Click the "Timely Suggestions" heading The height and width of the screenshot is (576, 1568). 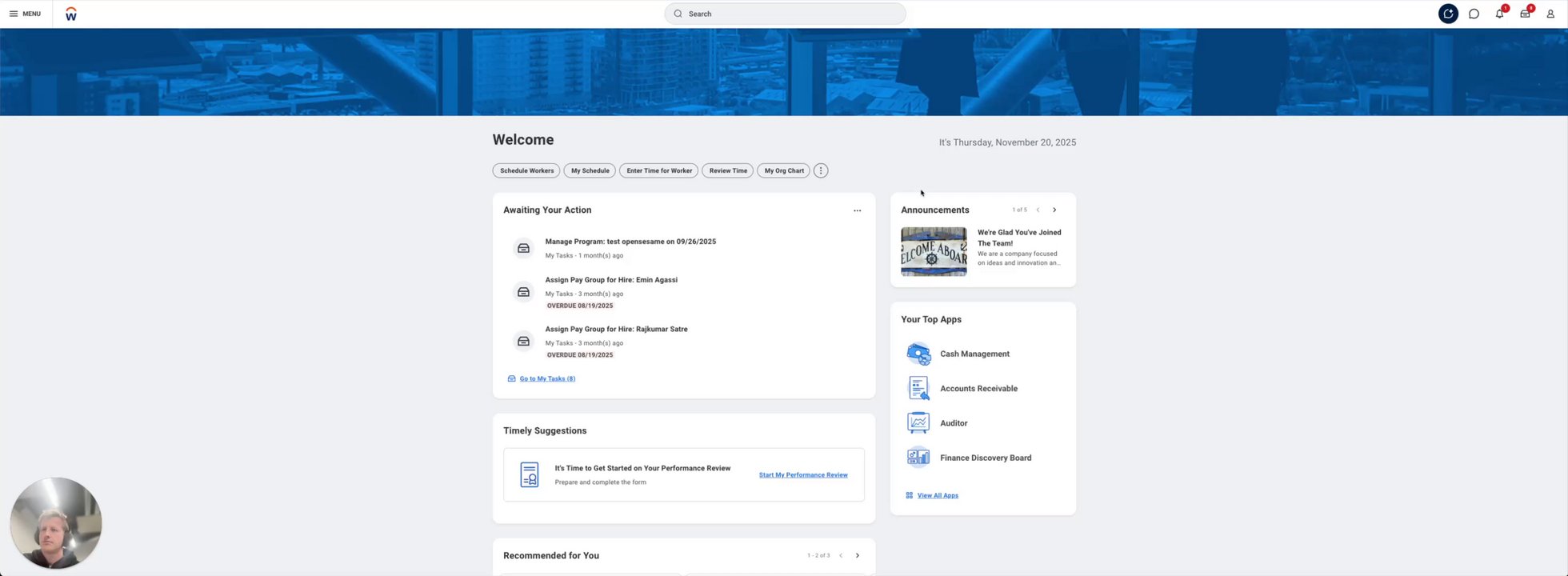pos(545,430)
